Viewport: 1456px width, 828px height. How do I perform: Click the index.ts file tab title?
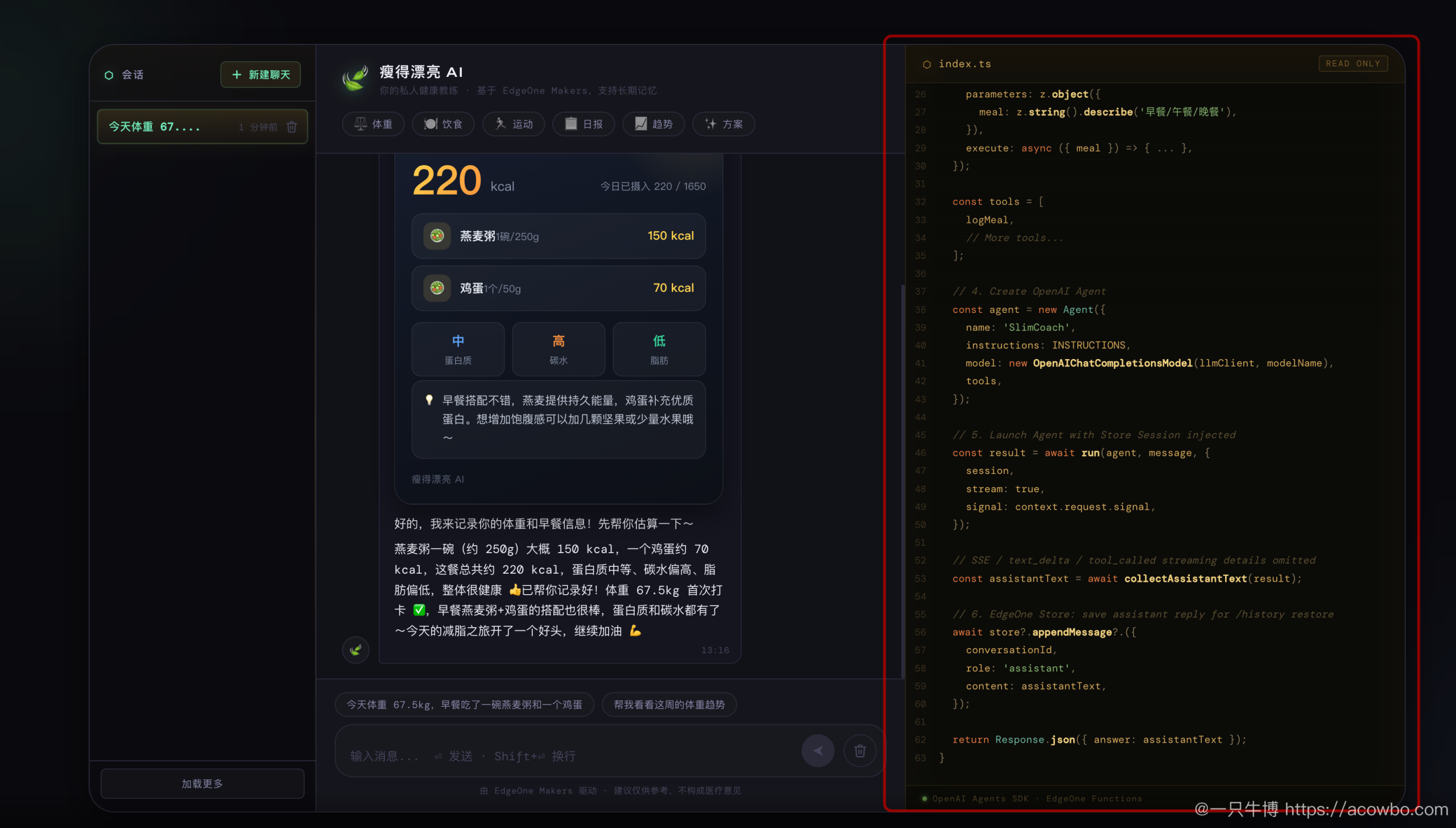point(965,64)
